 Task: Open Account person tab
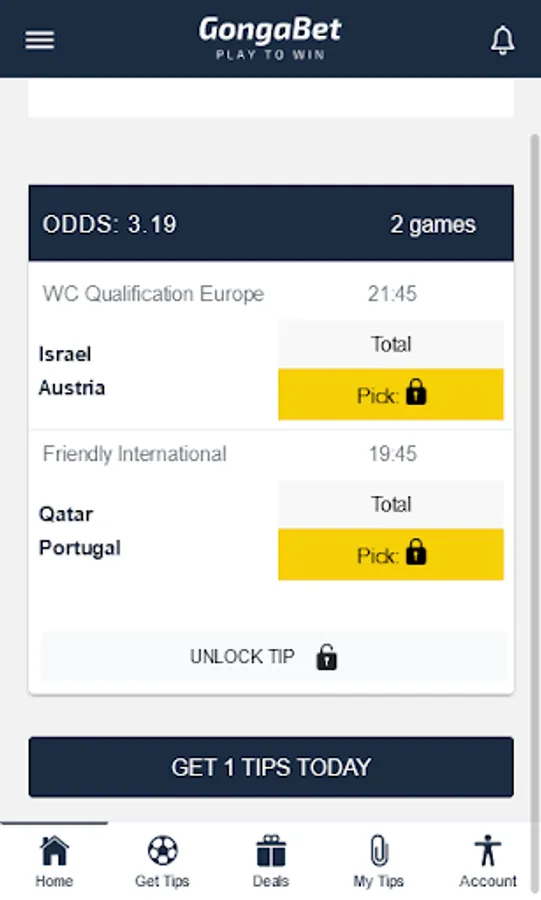point(488,861)
